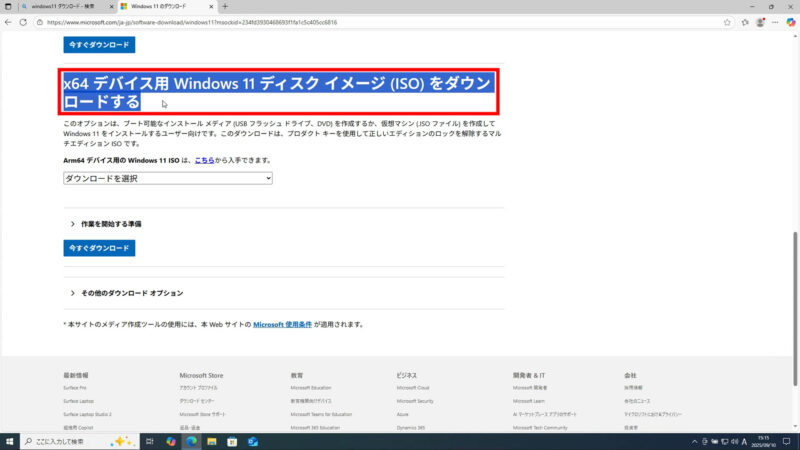This screenshot has width=800, height=450.
Task: Open the notification center in system tray
Action: (788, 441)
